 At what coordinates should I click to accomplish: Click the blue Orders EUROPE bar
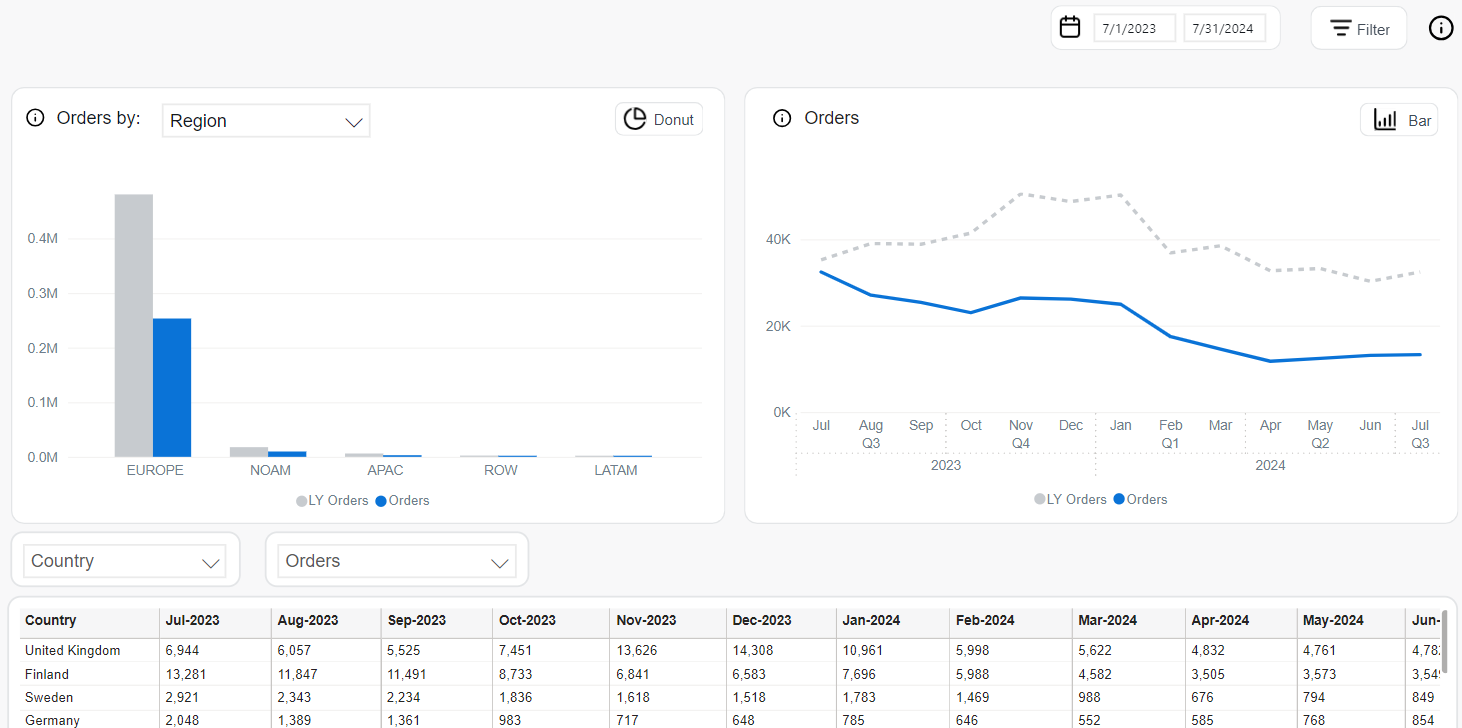tap(172, 388)
